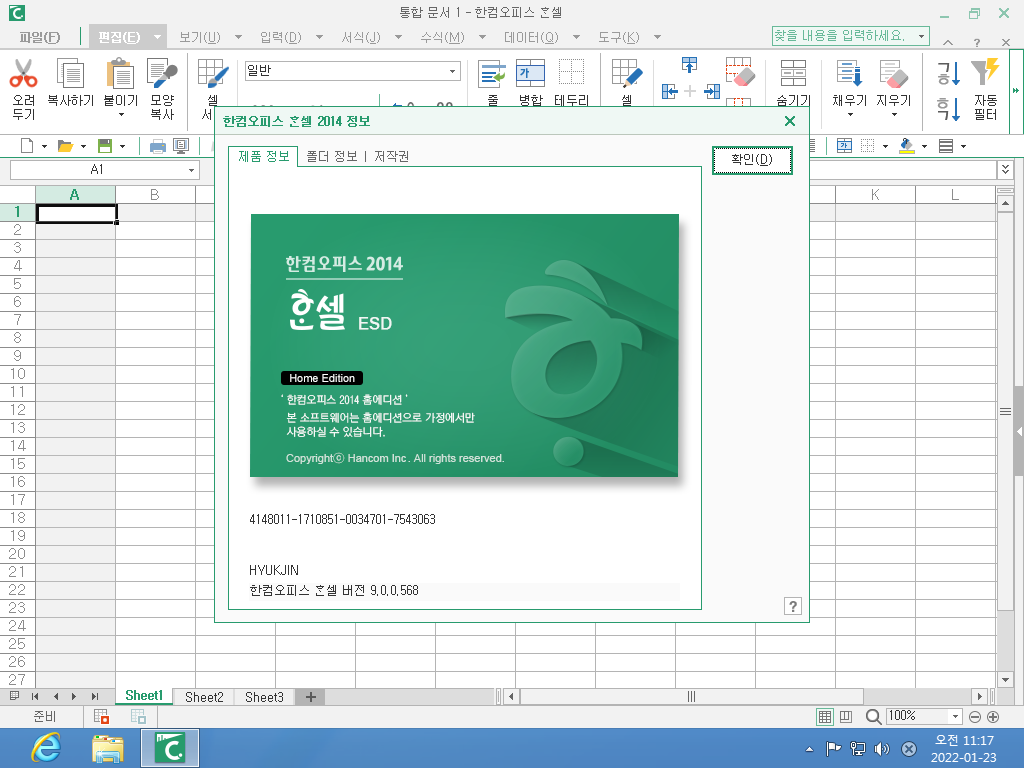
Task: Click the Paste (붙이기) clipboard icon
Action: 120,73
